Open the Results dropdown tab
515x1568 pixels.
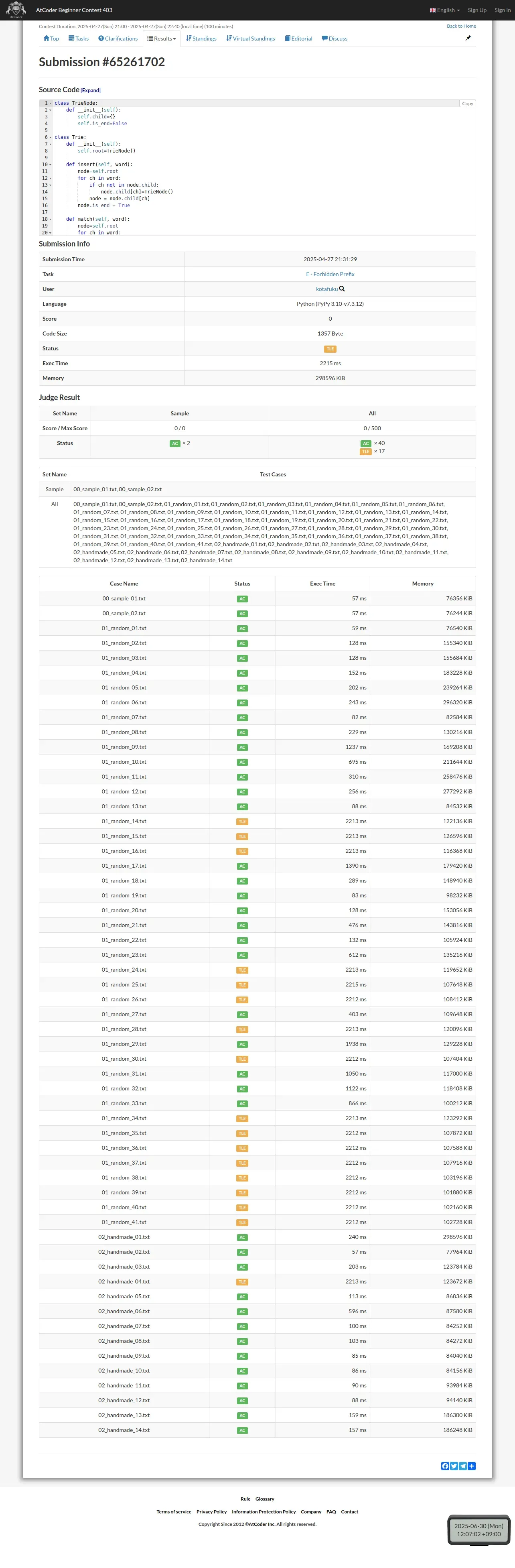[x=162, y=39]
